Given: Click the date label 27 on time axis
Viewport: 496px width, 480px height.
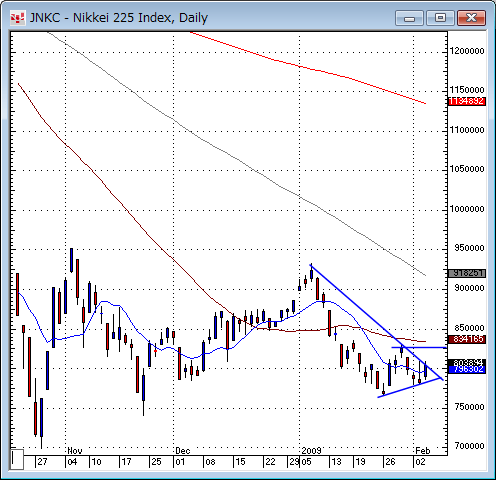Looking at the screenshot, I should click(42, 462).
